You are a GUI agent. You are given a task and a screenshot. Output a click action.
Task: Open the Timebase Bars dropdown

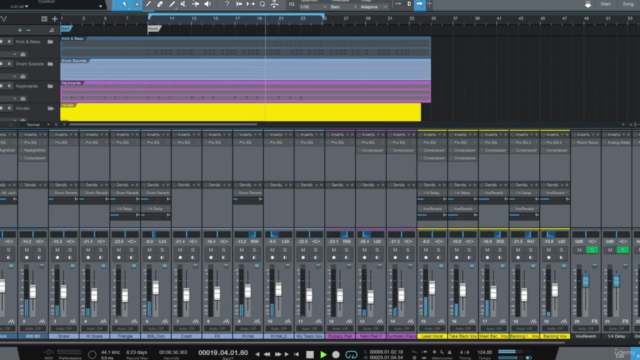343,7
